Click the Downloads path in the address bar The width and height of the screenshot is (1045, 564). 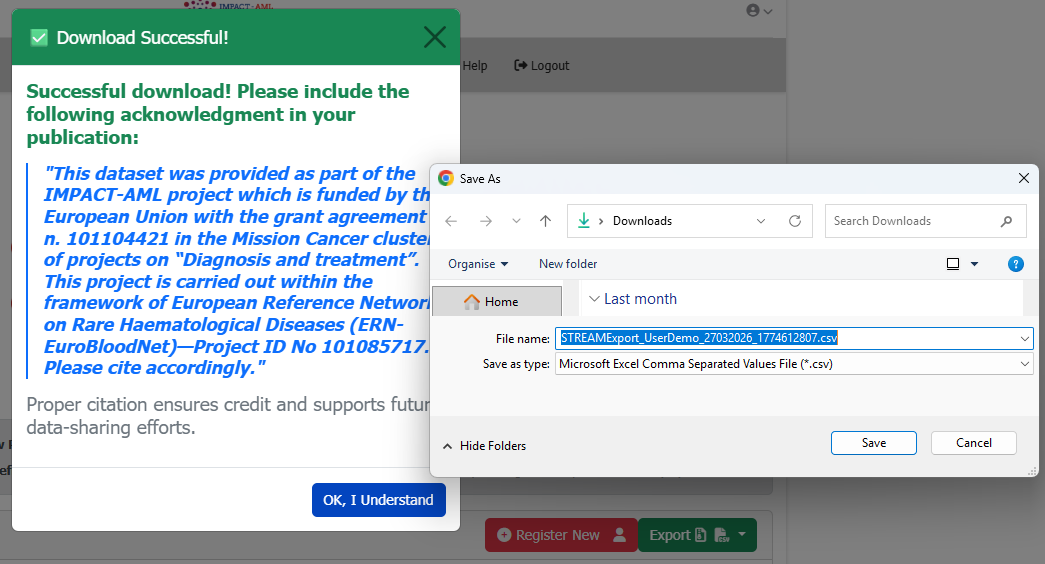(x=642, y=221)
